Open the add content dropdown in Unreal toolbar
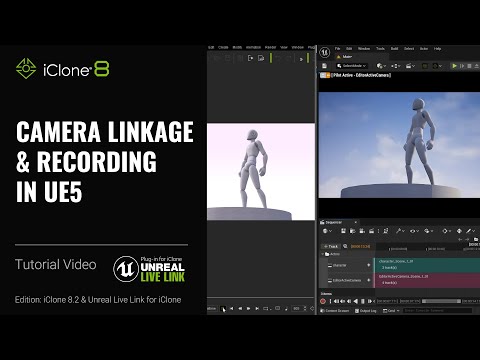 (x=381, y=66)
